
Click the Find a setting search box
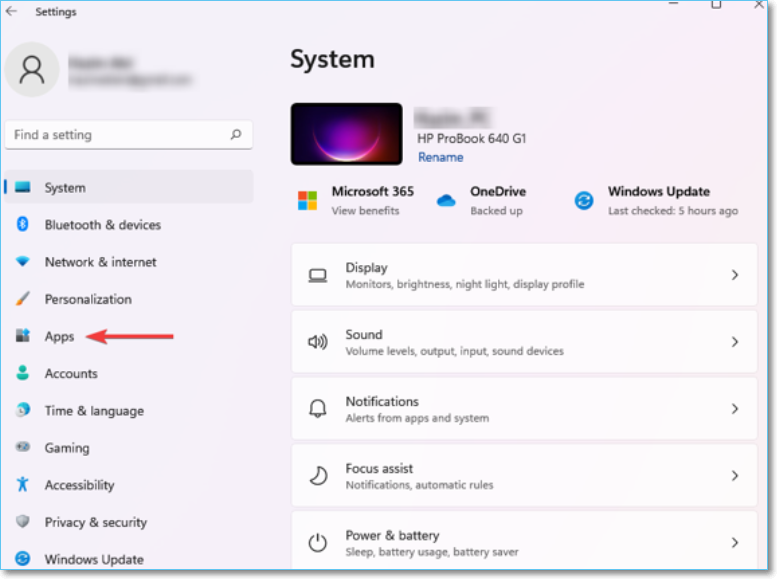coord(115,135)
